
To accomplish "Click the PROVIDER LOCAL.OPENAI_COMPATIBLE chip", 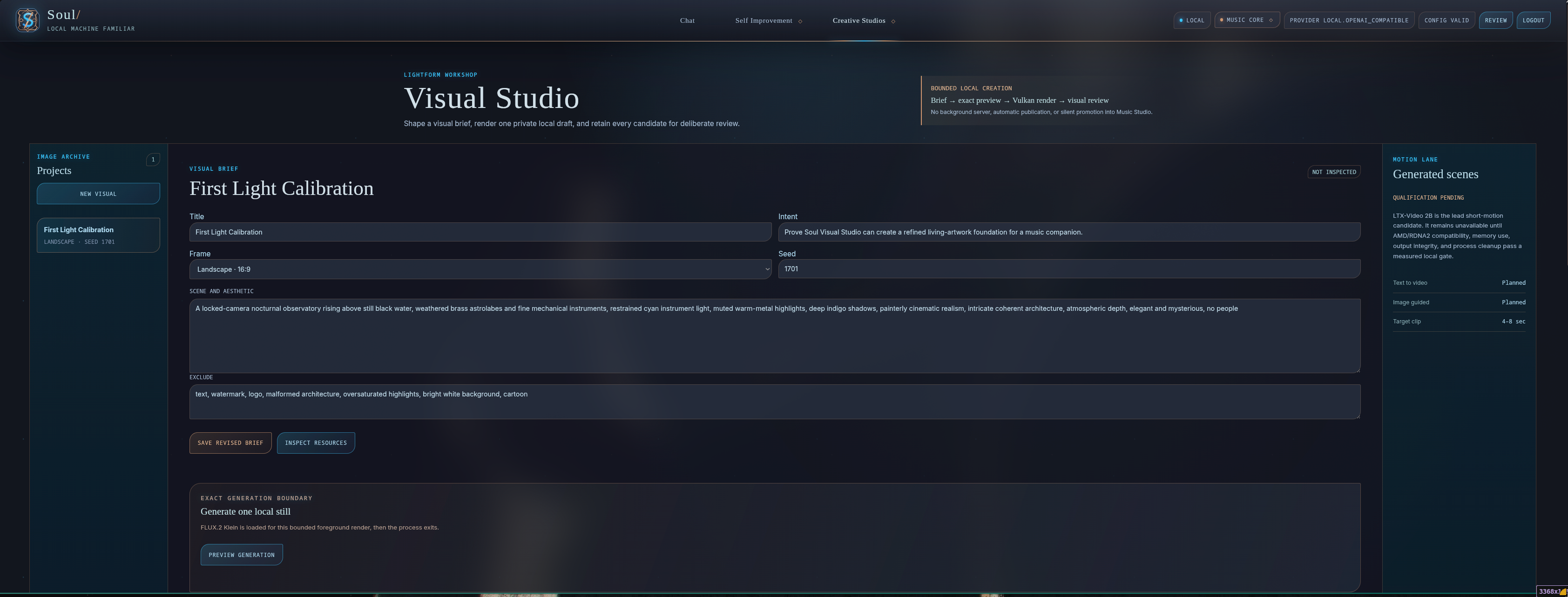I will [x=1349, y=20].
